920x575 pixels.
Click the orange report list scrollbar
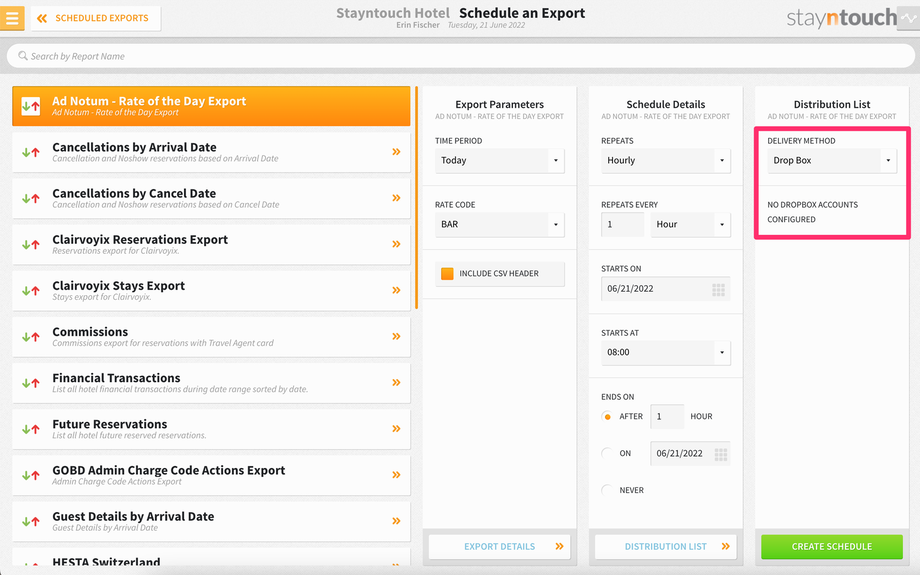coord(417,198)
